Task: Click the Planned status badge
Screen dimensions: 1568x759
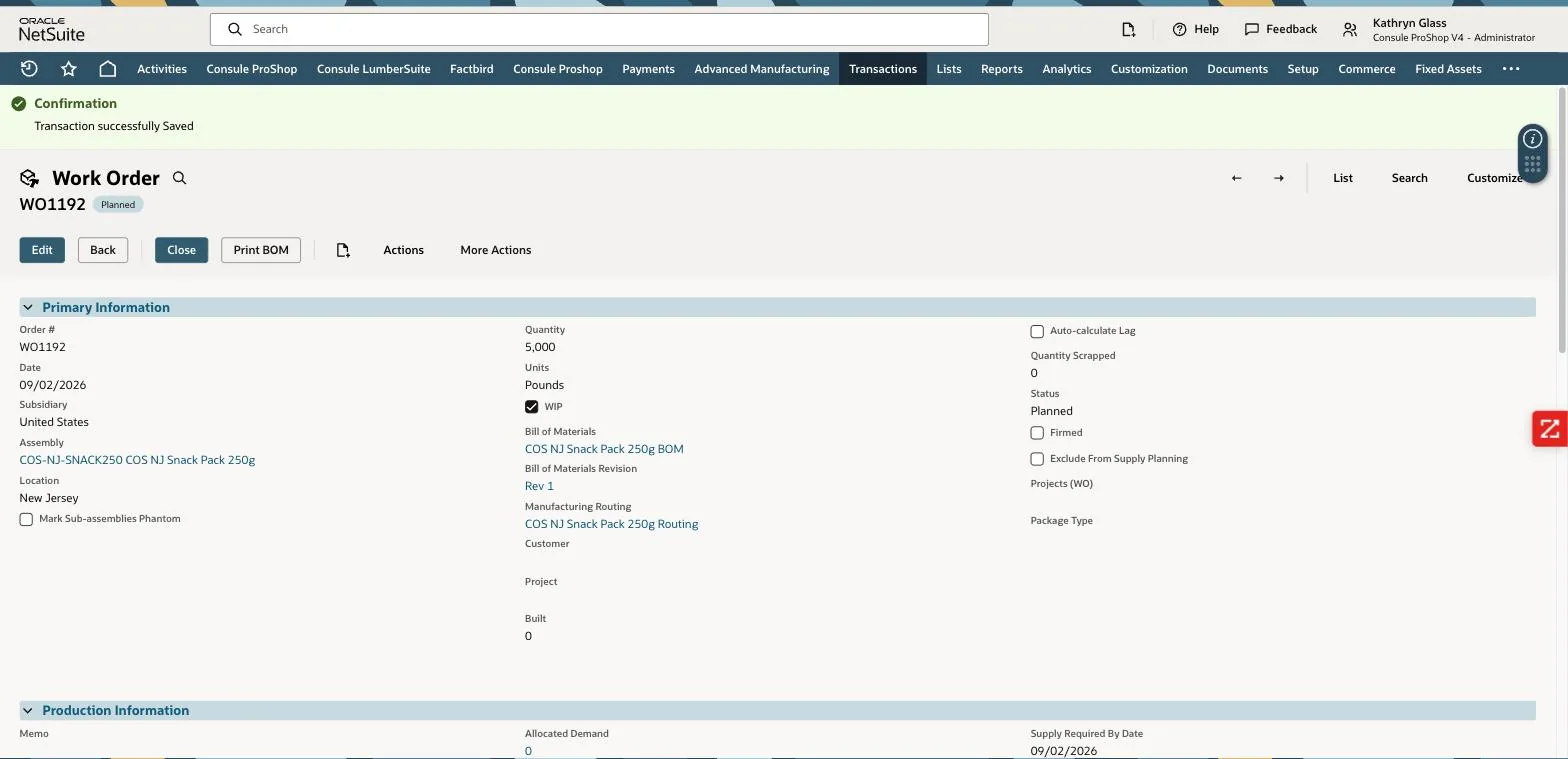Action: pos(118,205)
